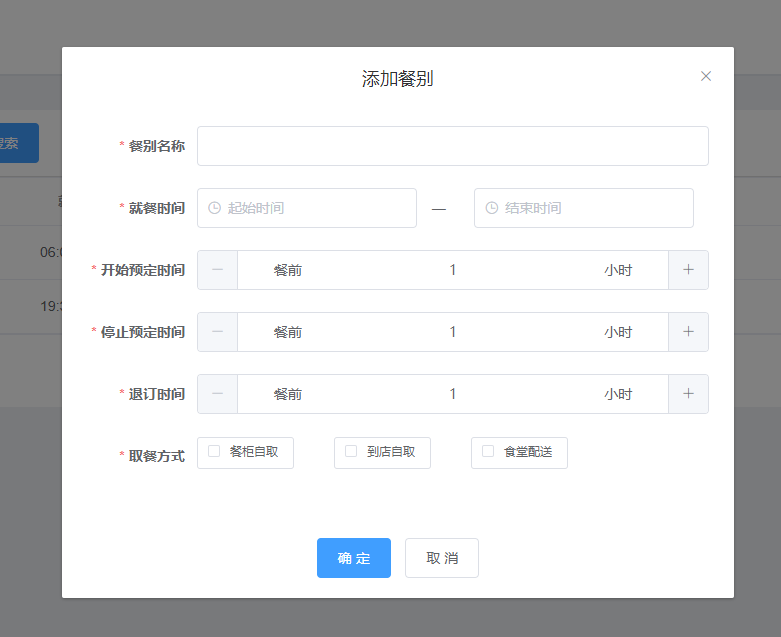
Task: Tick the 食堂配送 checkbox
Action: point(488,451)
